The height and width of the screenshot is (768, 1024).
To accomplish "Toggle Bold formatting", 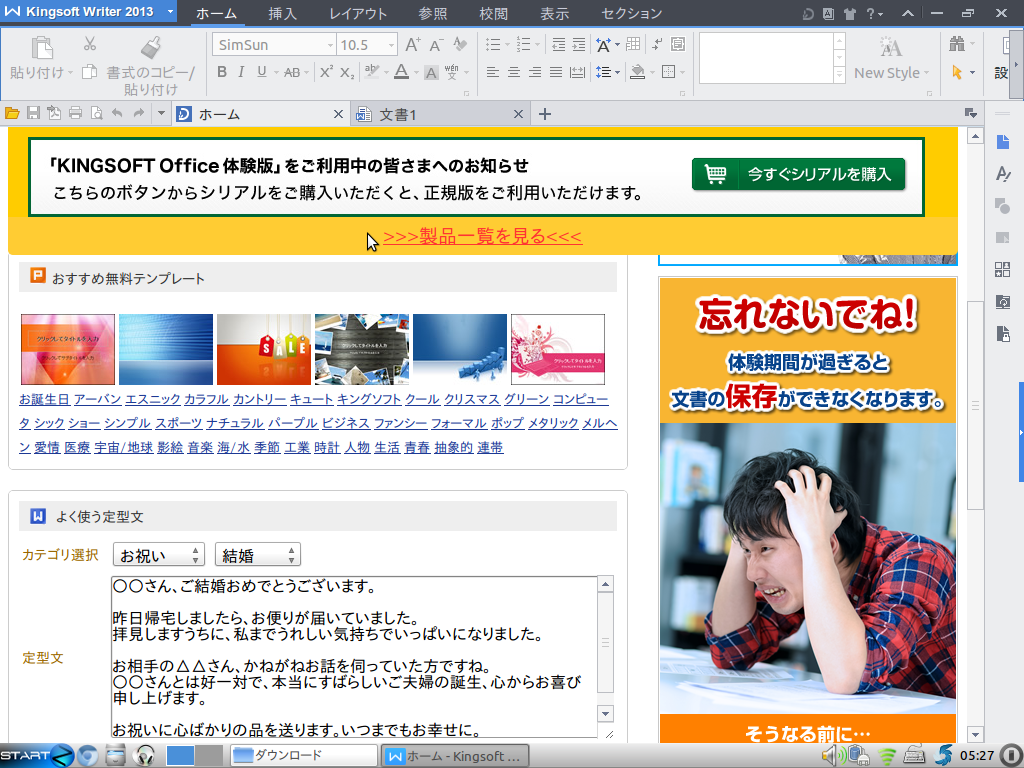I will [x=222, y=72].
